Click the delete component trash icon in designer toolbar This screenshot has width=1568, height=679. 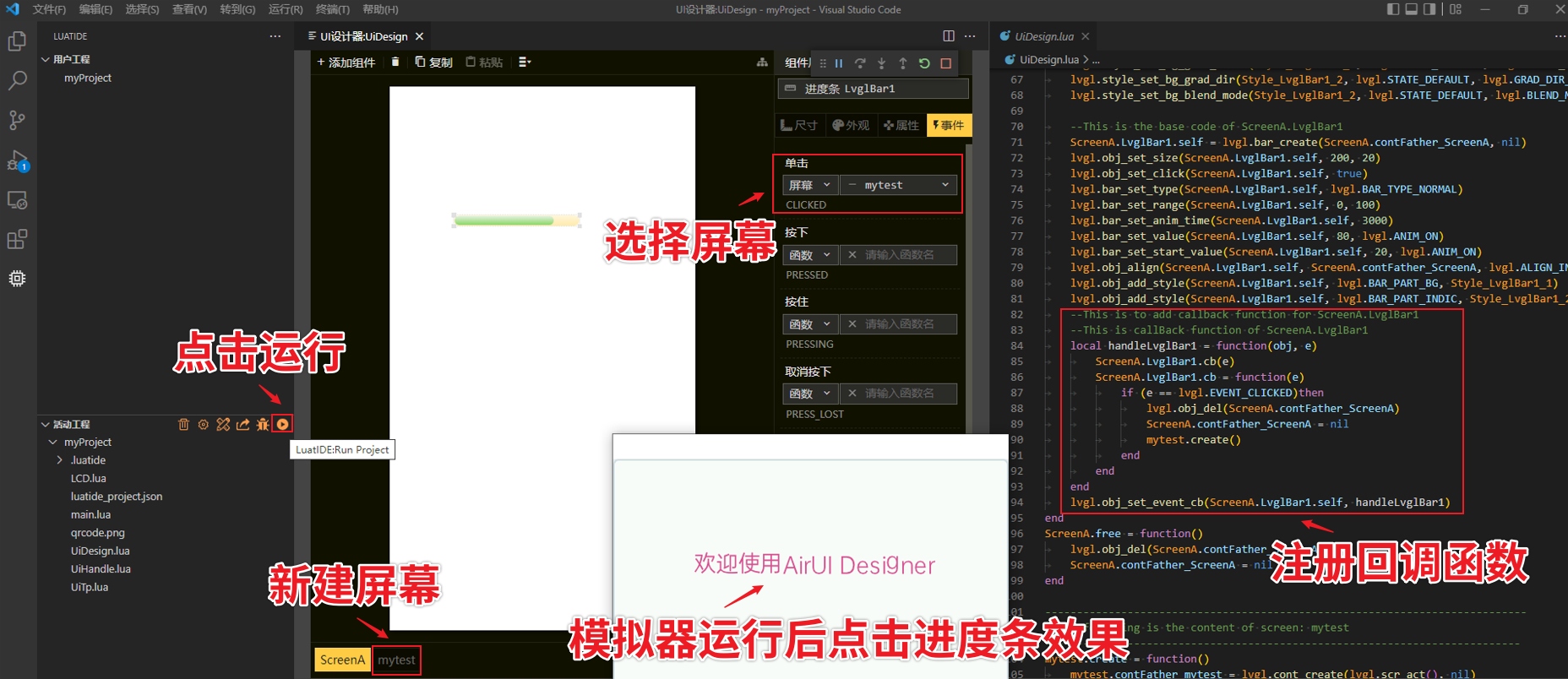tap(395, 62)
